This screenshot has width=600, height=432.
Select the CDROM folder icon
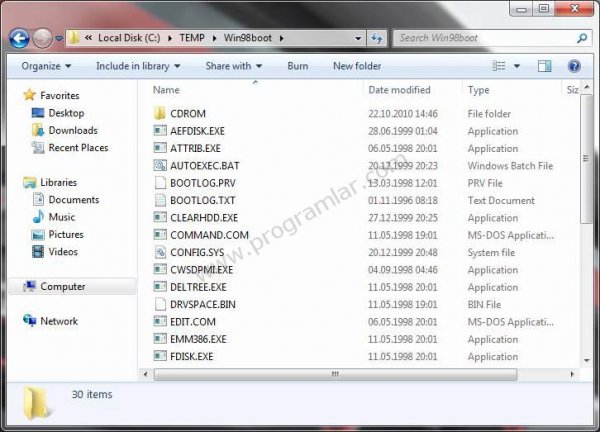[x=160, y=113]
